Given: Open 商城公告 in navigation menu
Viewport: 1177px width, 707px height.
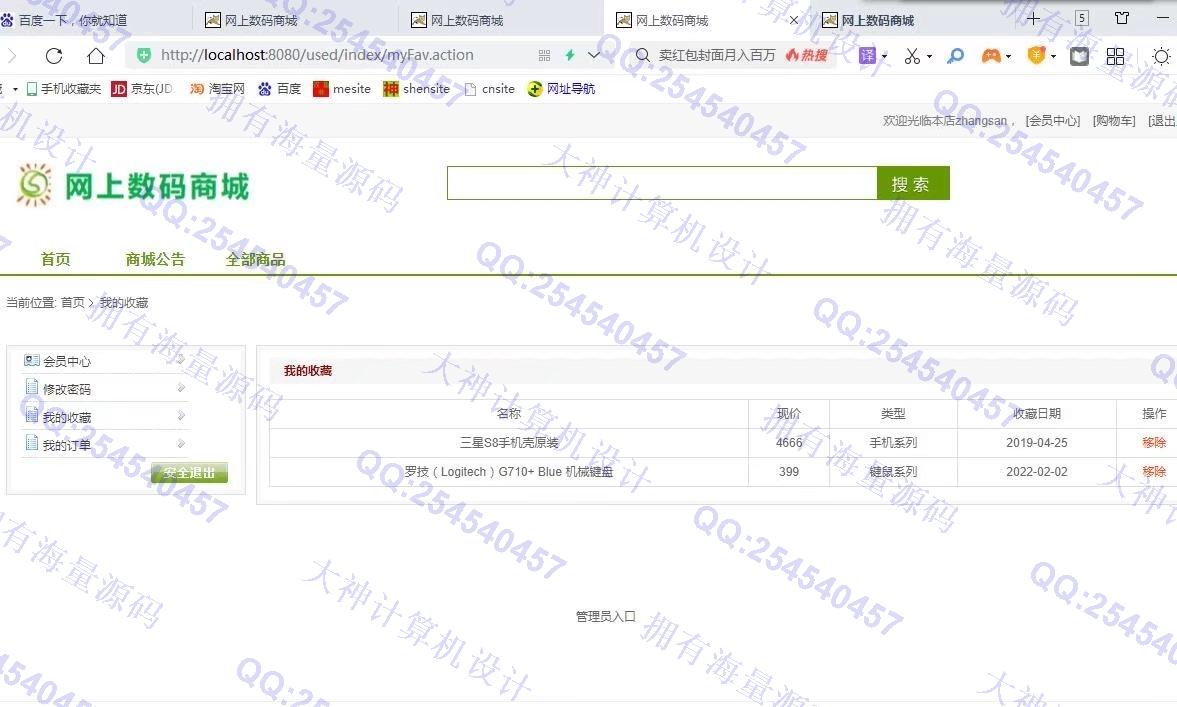Looking at the screenshot, I should point(155,259).
